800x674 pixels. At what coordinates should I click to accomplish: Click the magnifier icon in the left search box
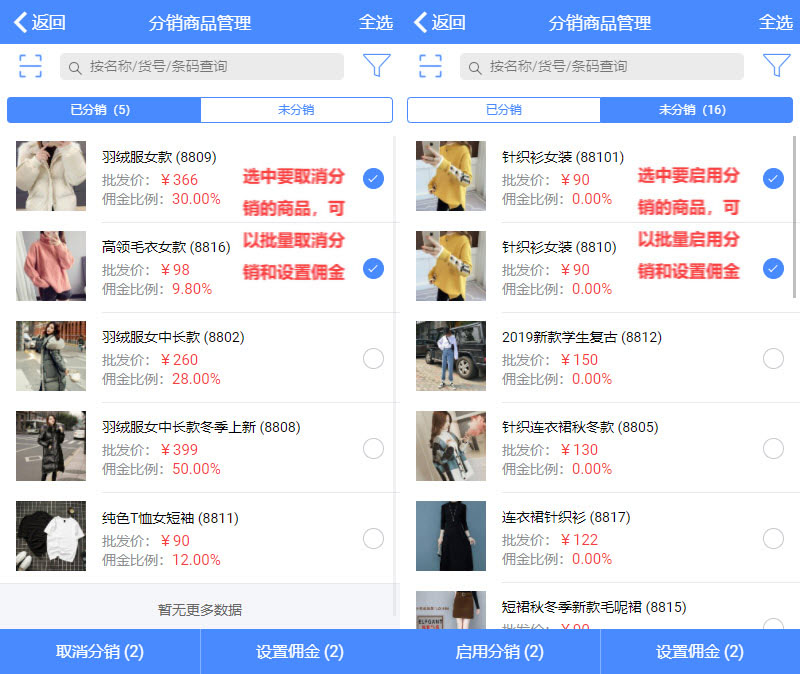75,67
